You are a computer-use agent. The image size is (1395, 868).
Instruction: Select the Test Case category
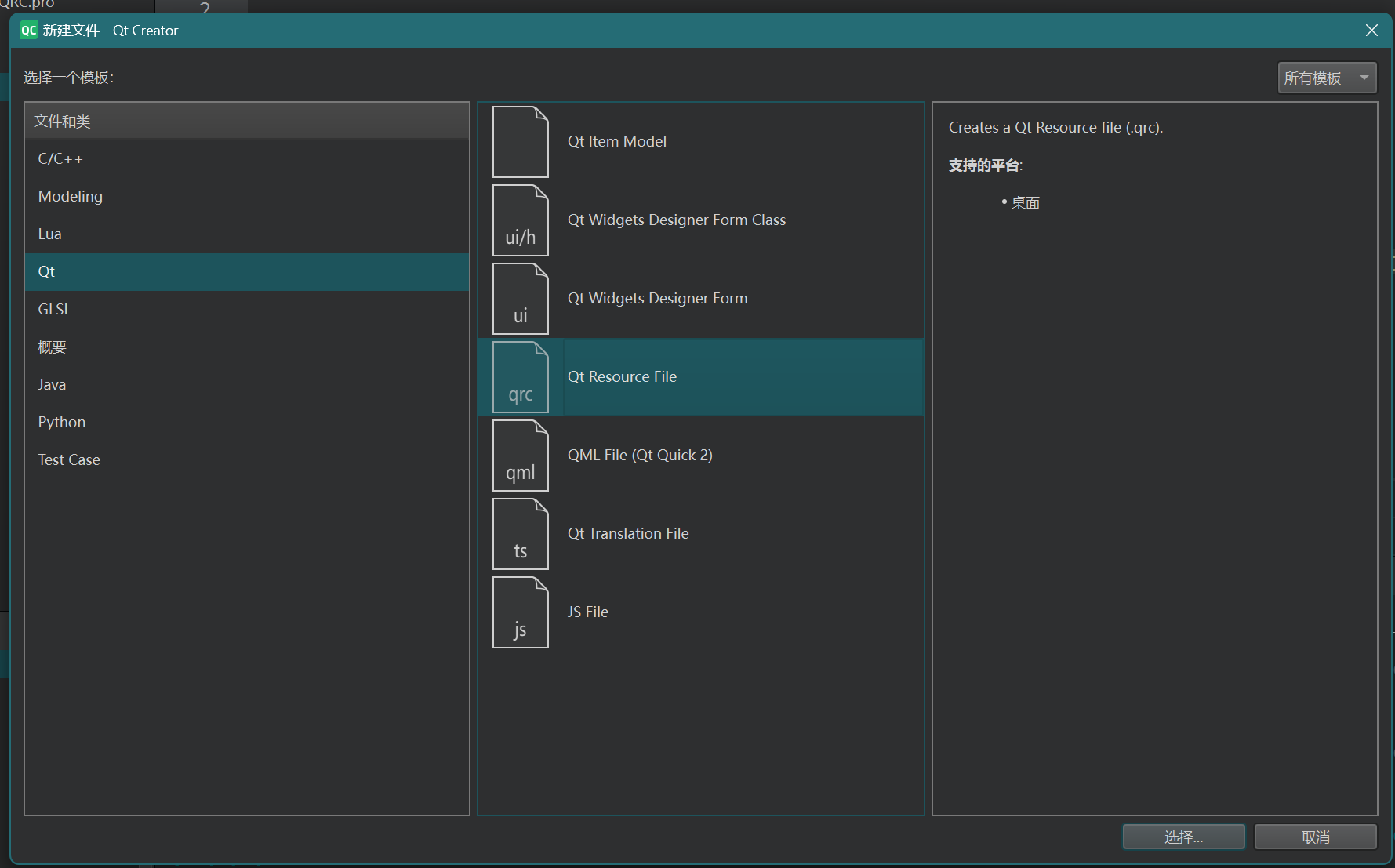(247, 460)
